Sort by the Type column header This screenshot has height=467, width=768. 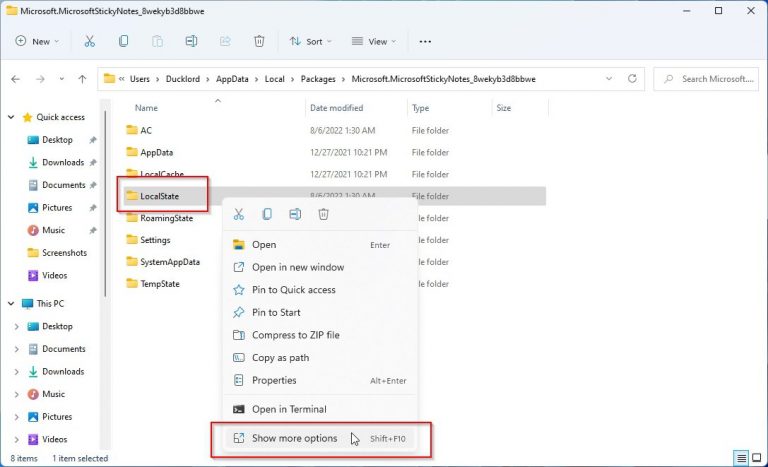point(420,108)
